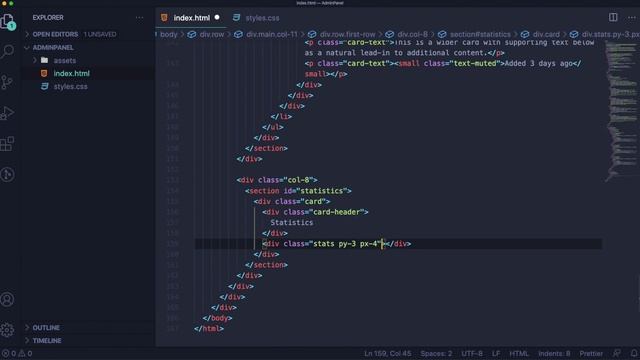640x360 pixels.
Task: Click the assets folder icon
Action: (x=44, y=60)
